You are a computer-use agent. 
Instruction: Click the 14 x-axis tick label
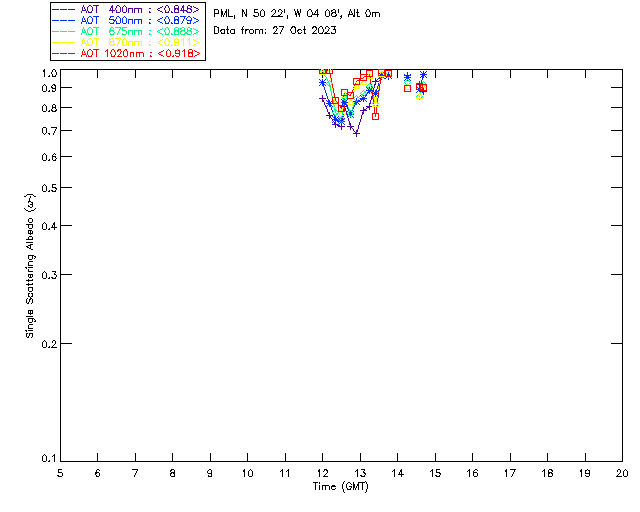point(398,473)
